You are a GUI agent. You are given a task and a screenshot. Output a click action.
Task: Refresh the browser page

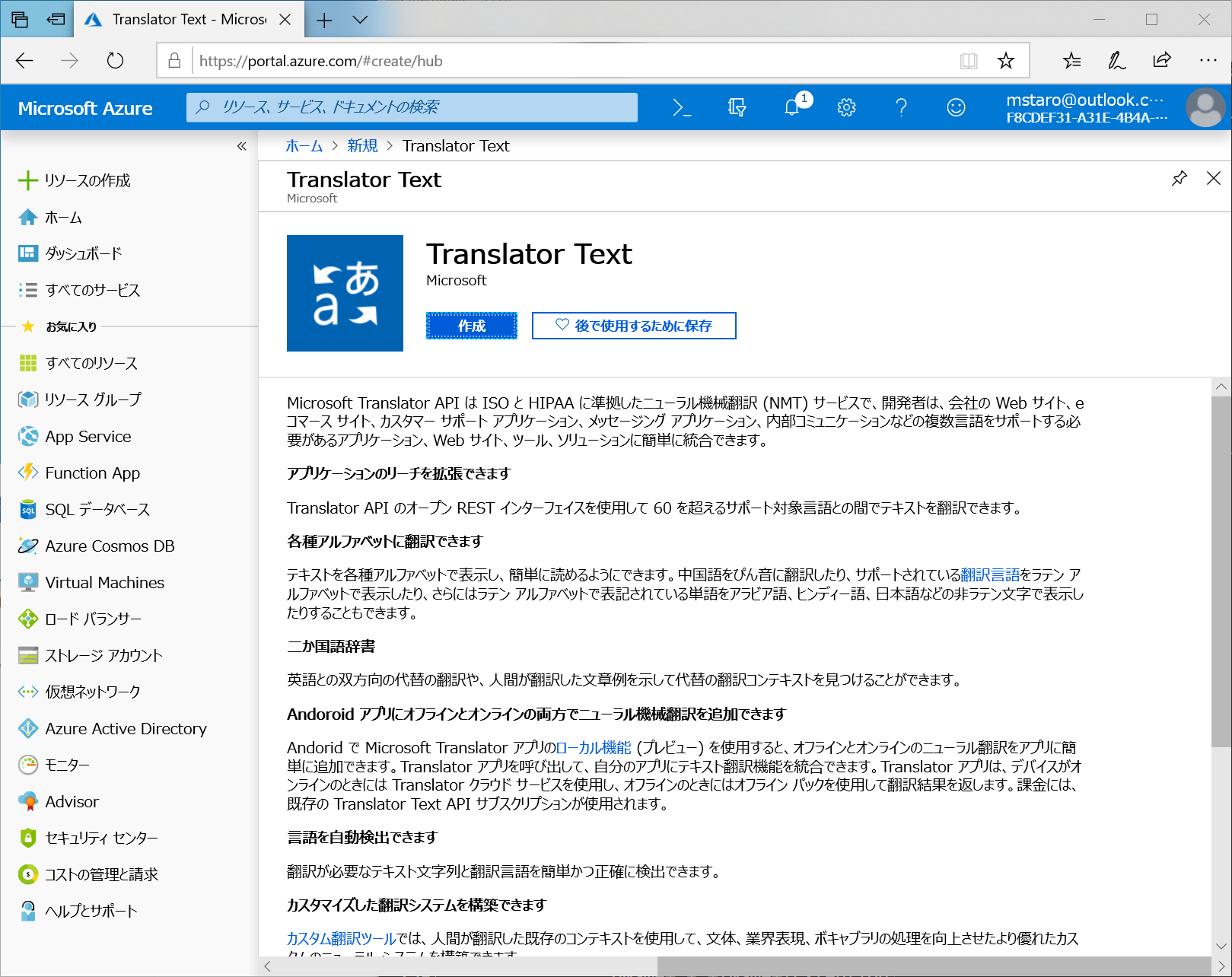click(x=115, y=61)
